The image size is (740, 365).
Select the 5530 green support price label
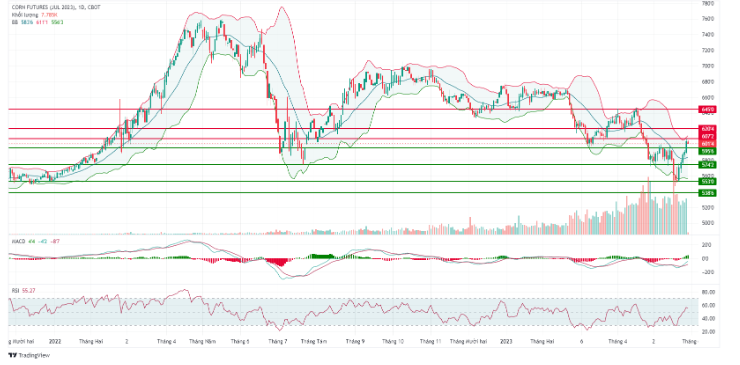click(707, 181)
